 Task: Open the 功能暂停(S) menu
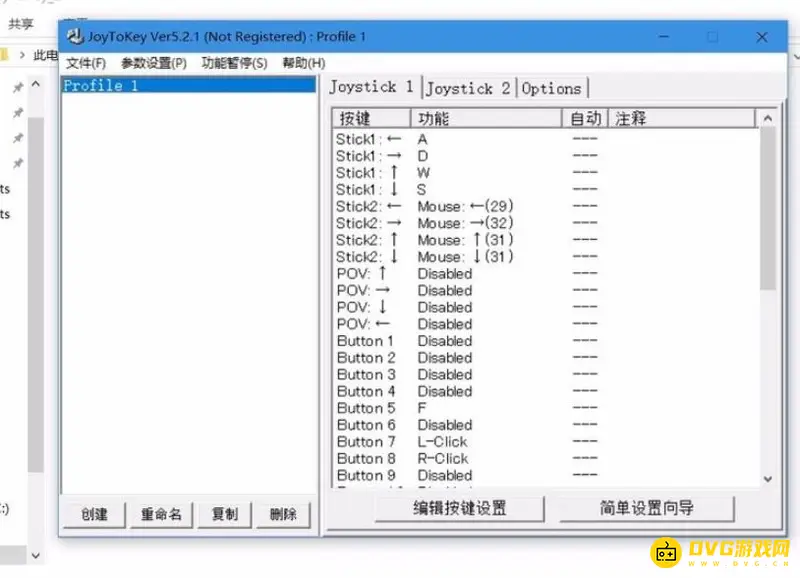[234, 63]
